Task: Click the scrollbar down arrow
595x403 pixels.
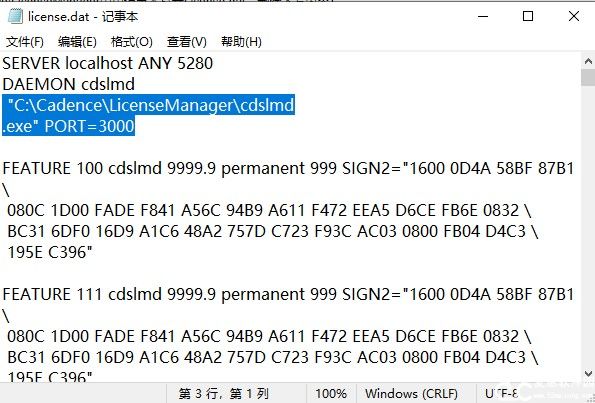Action: coord(588,374)
